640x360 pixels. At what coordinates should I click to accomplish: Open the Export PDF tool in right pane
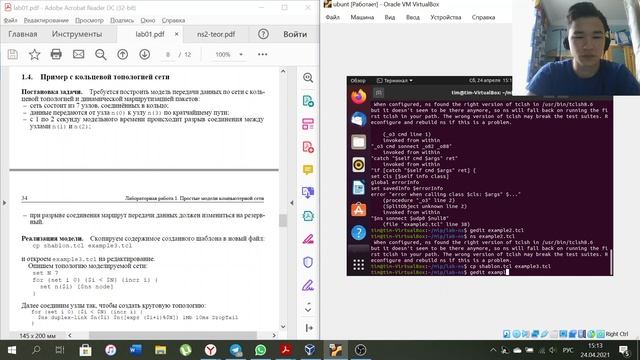[308, 101]
